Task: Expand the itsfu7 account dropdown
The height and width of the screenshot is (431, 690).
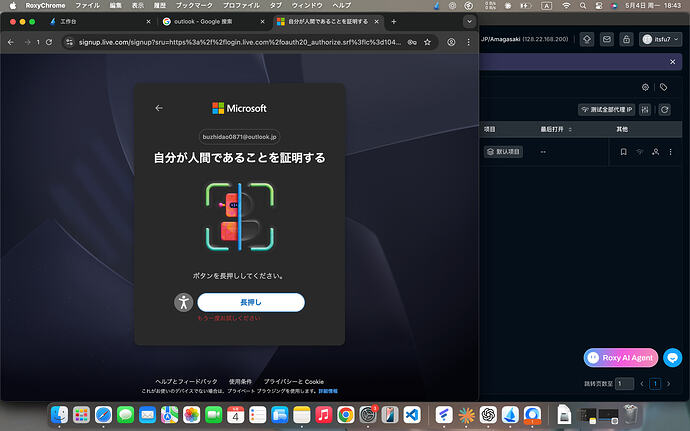Action: (x=660, y=39)
